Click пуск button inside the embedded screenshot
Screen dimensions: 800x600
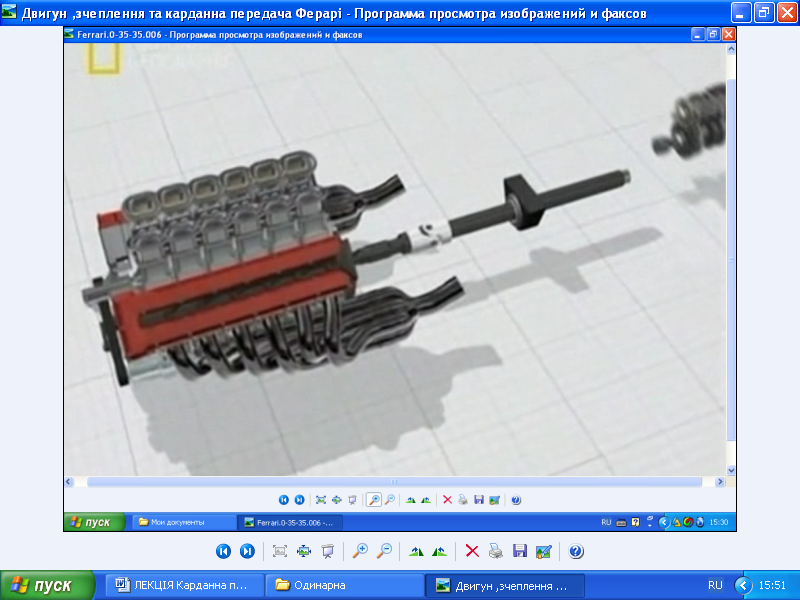pyautogui.click(x=94, y=522)
